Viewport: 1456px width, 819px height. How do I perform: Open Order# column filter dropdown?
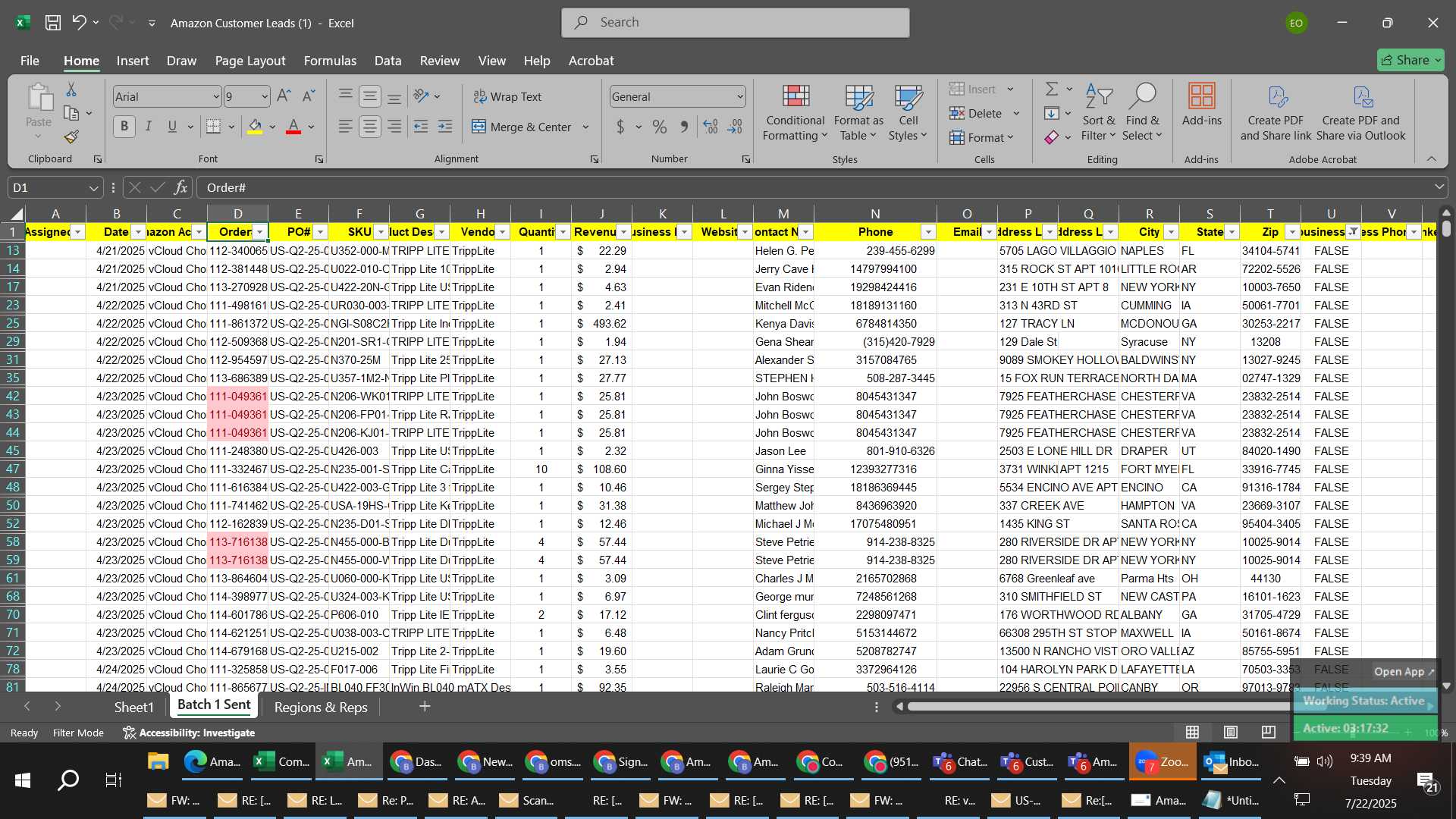(x=260, y=232)
